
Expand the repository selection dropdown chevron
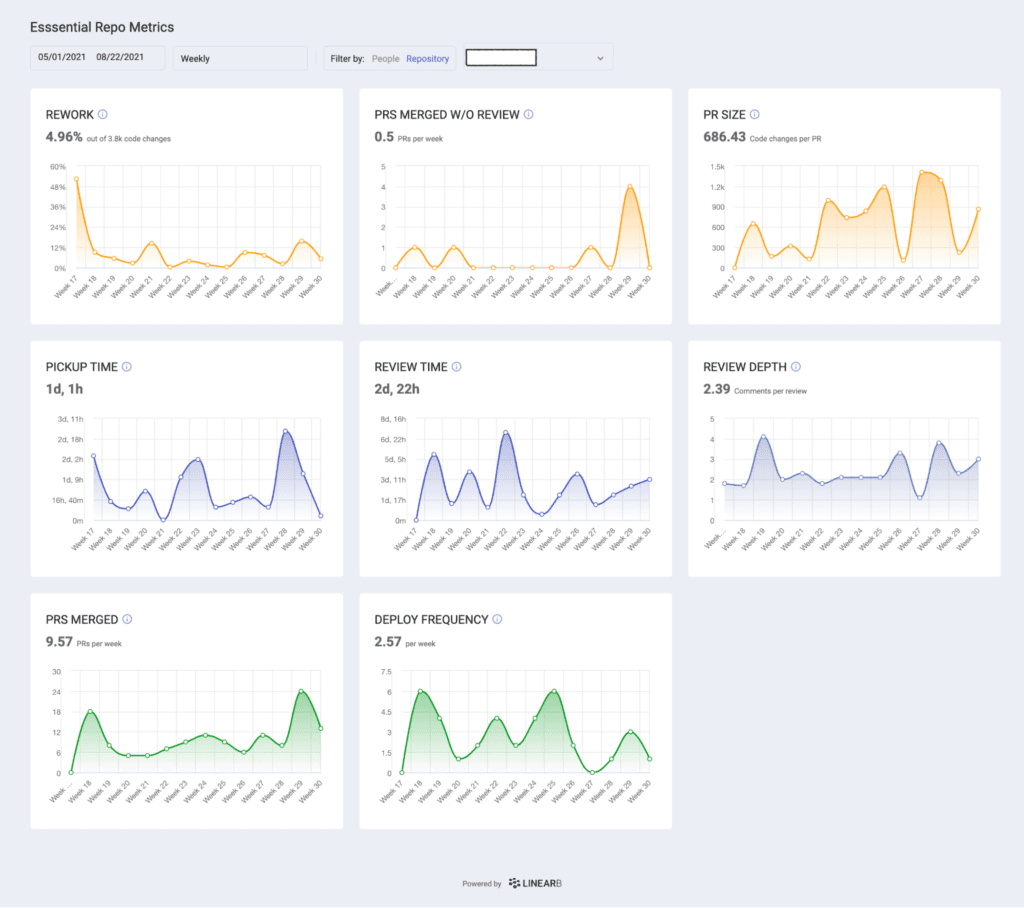click(x=600, y=59)
